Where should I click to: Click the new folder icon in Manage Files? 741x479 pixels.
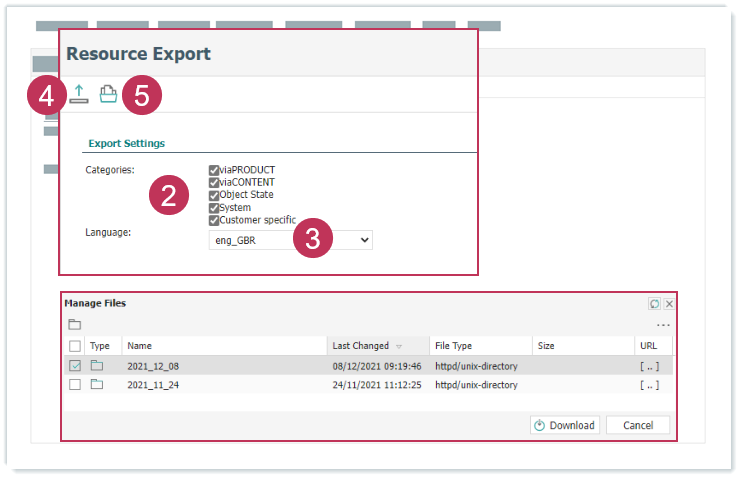[x=74, y=325]
